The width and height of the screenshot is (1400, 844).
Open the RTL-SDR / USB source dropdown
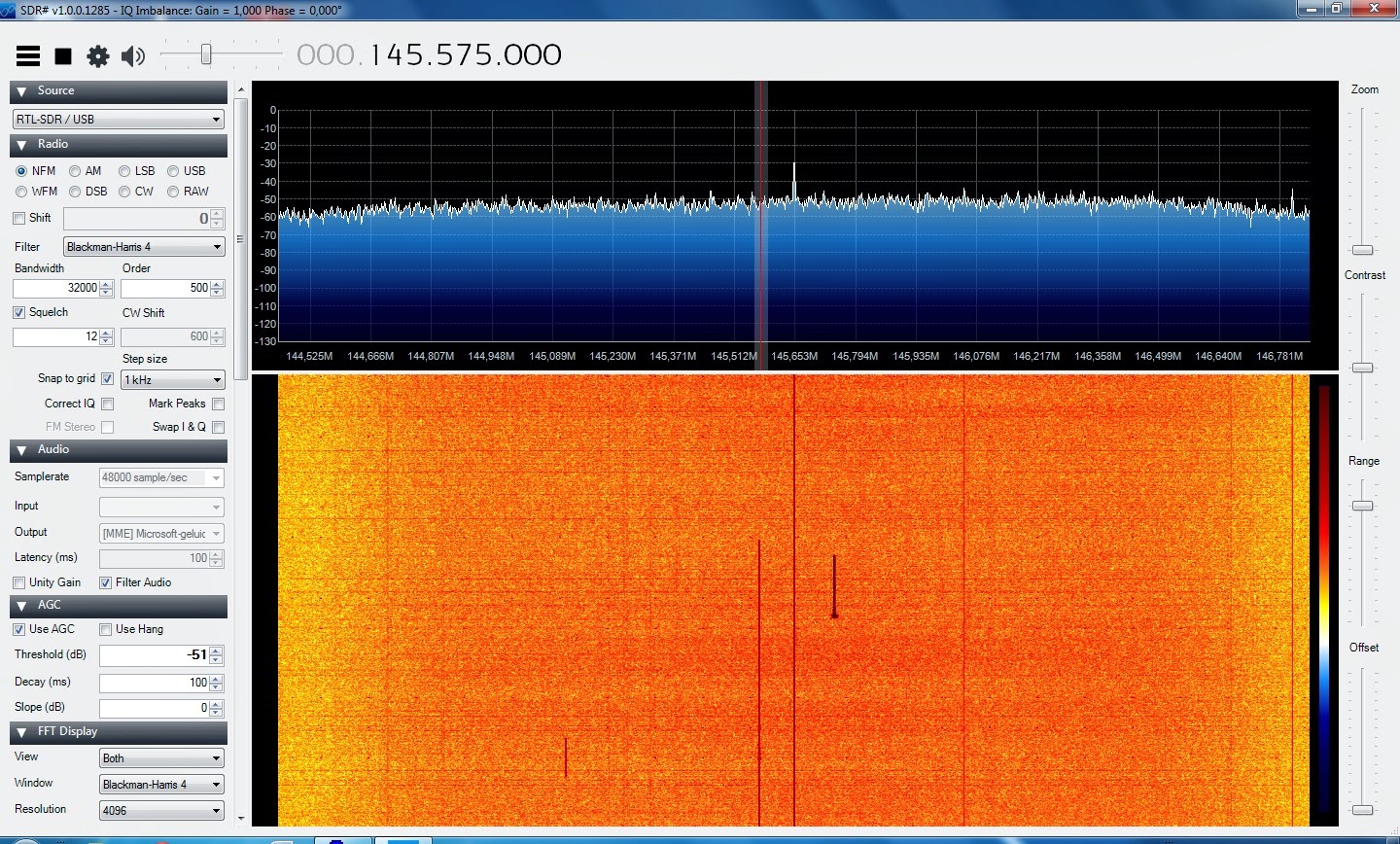click(119, 120)
